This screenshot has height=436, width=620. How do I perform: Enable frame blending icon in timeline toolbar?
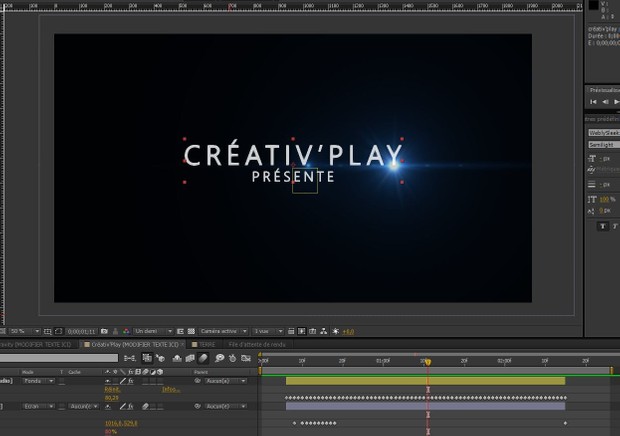[x=190, y=358]
